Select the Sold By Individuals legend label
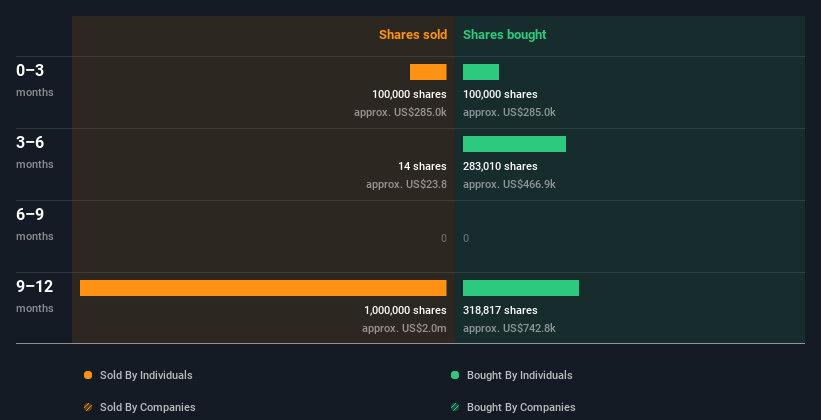821x420 pixels. (x=146, y=375)
